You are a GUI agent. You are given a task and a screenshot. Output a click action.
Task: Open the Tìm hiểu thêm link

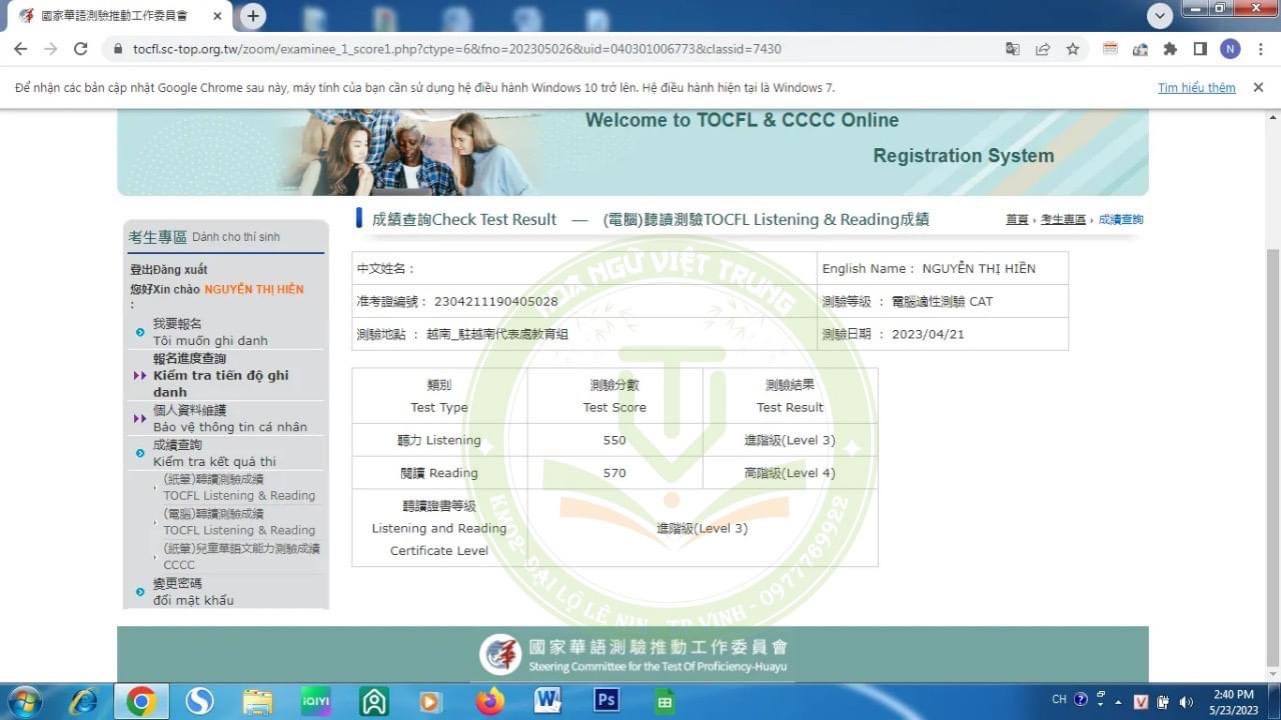pos(1196,88)
